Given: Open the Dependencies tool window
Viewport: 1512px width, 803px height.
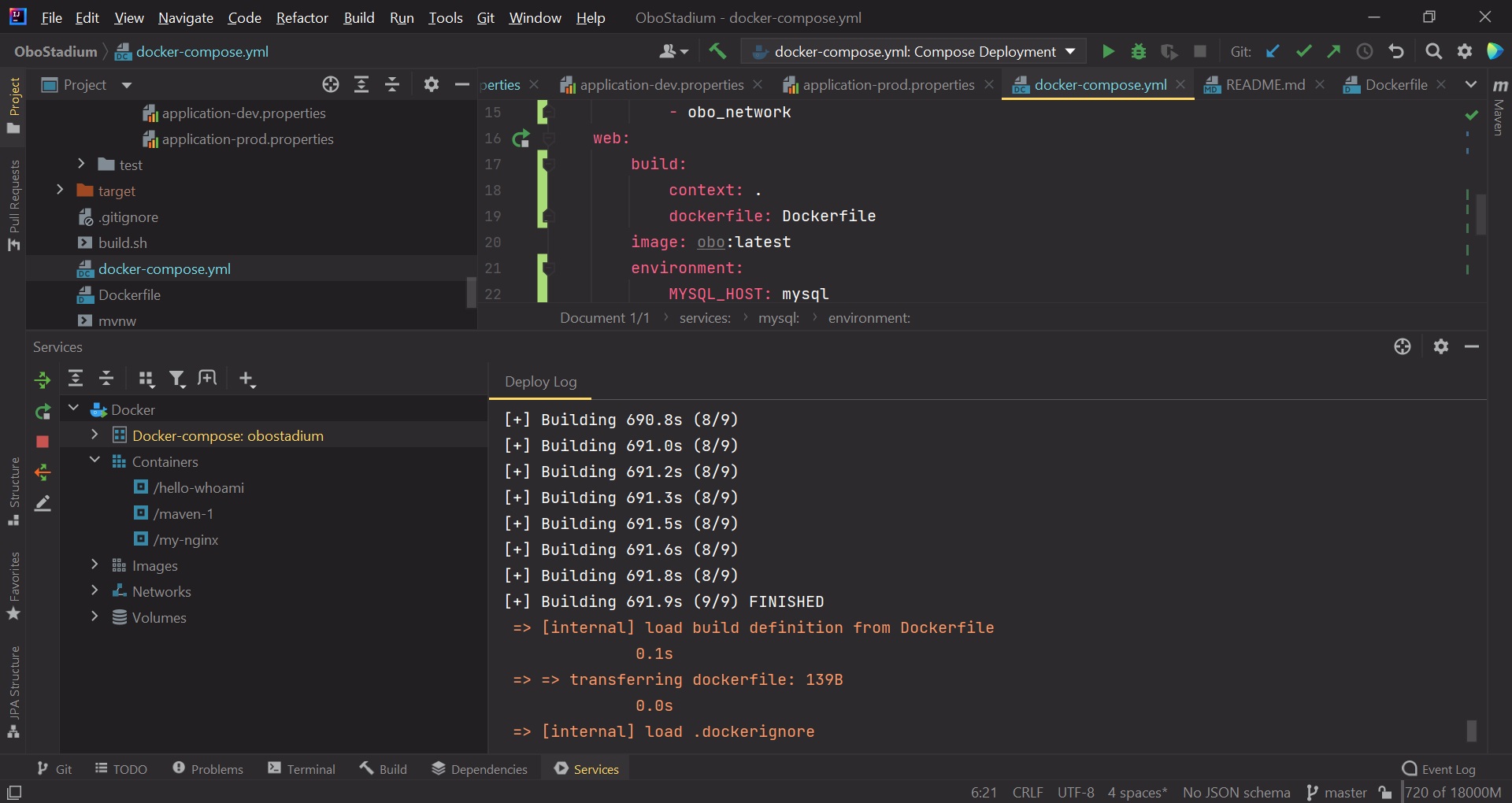Looking at the screenshot, I should 480,768.
